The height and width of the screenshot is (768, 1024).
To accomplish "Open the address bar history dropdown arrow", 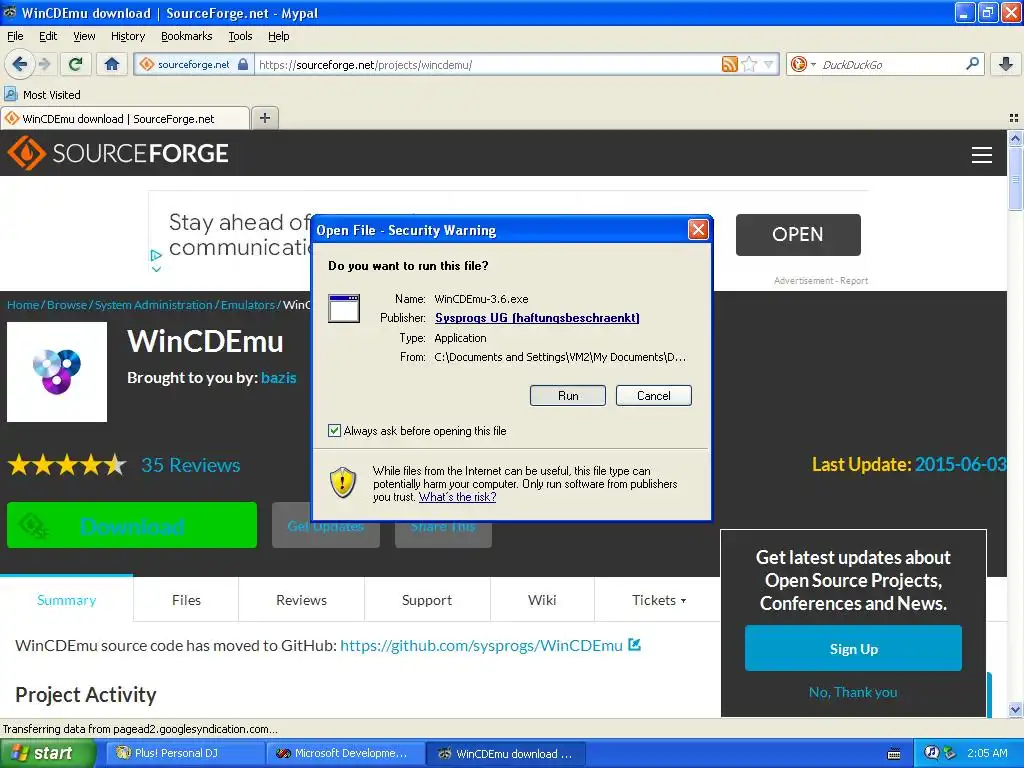I will point(769,64).
